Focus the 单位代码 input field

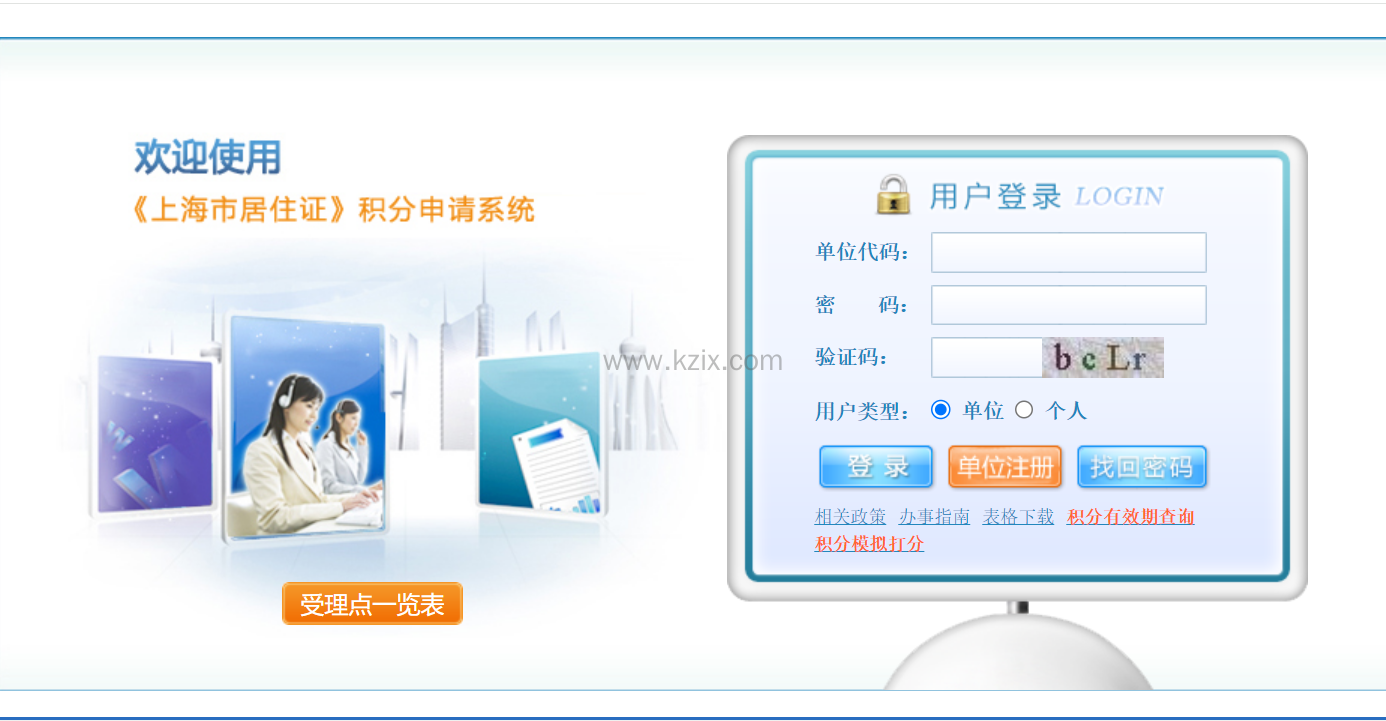click(1069, 252)
